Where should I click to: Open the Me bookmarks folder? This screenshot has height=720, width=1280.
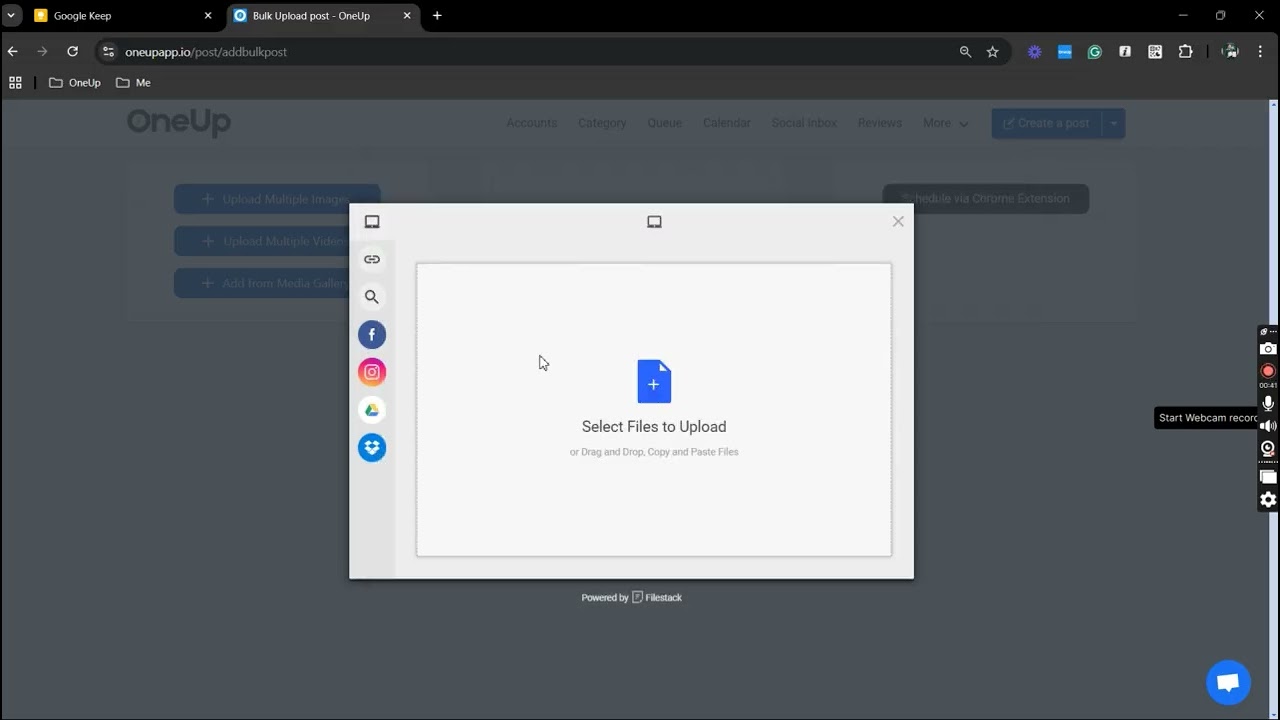tap(133, 83)
